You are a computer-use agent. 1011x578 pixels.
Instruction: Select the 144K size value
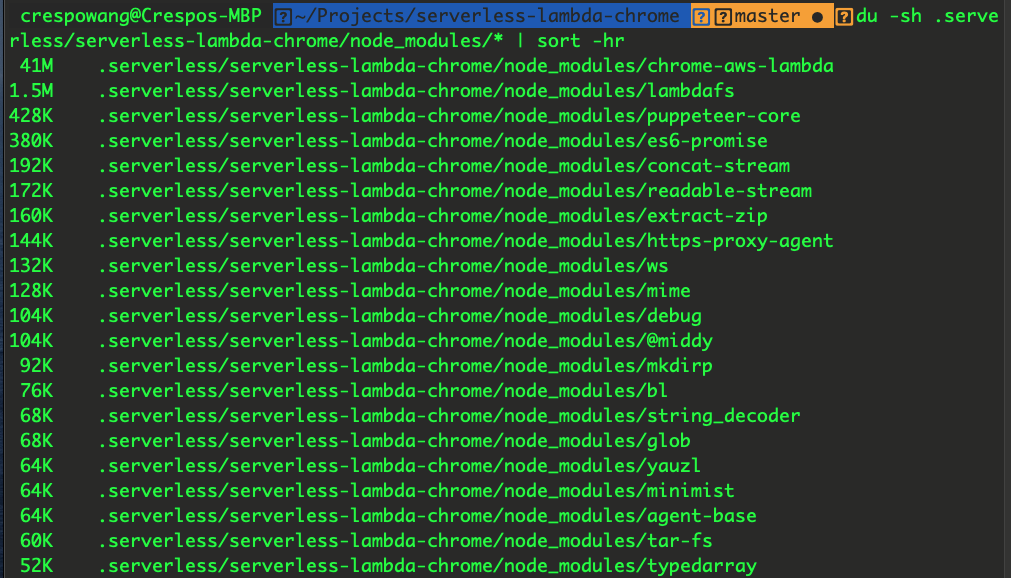[32, 241]
